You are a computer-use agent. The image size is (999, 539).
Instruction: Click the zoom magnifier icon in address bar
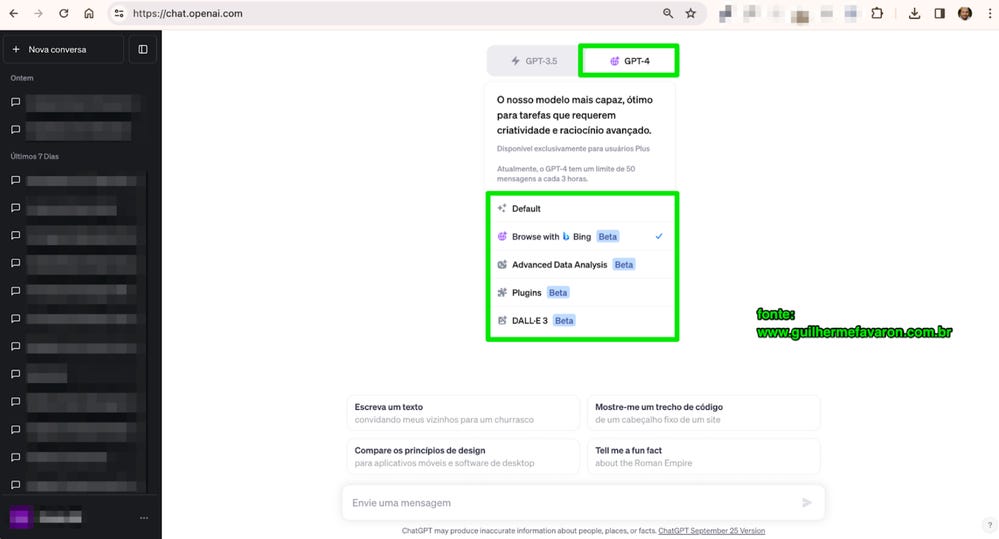tap(668, 13)
